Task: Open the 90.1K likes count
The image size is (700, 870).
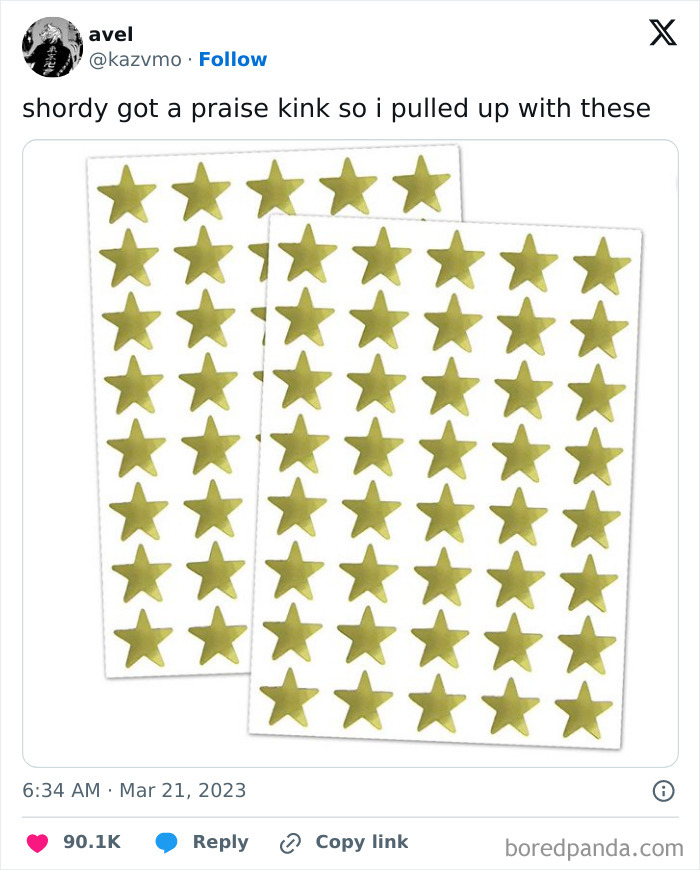Action: coord(92,842)
